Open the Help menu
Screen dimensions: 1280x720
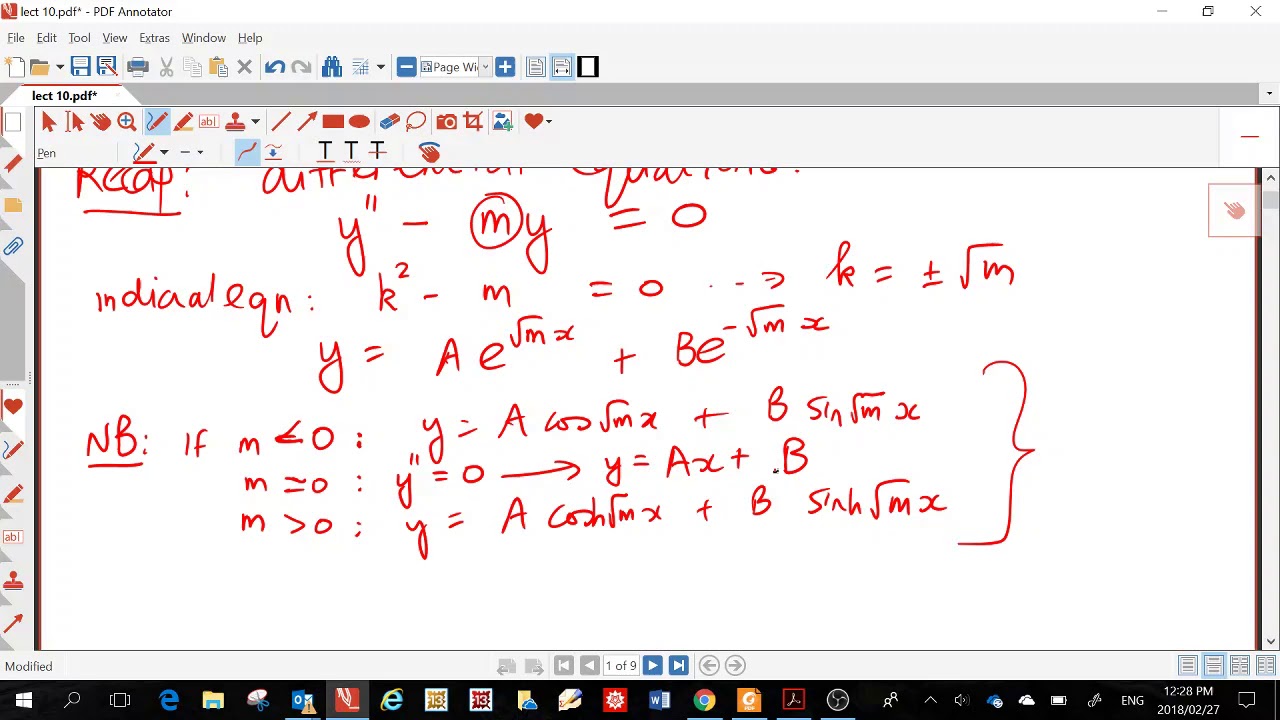pyautogui.click(x=250, y=38)
